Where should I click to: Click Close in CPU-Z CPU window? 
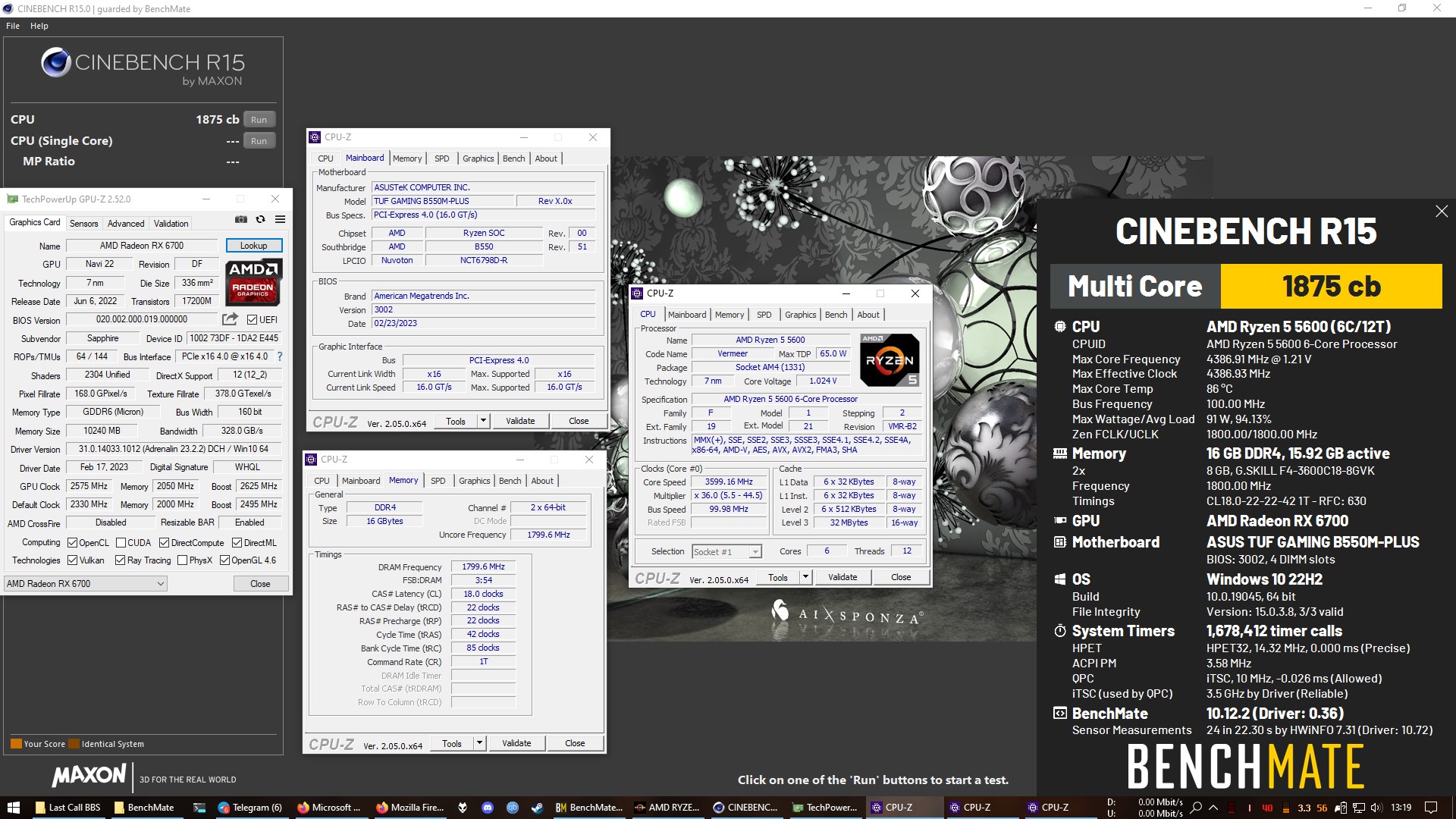point(901,577)
